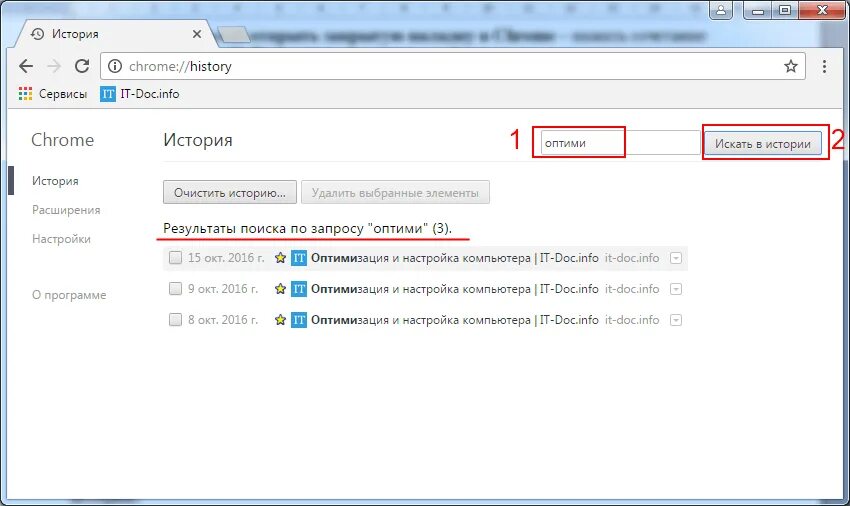Check the 9 окт. 2016 г. entry checkbox
This screenshot has width=850, height=506.
[175, 289]
